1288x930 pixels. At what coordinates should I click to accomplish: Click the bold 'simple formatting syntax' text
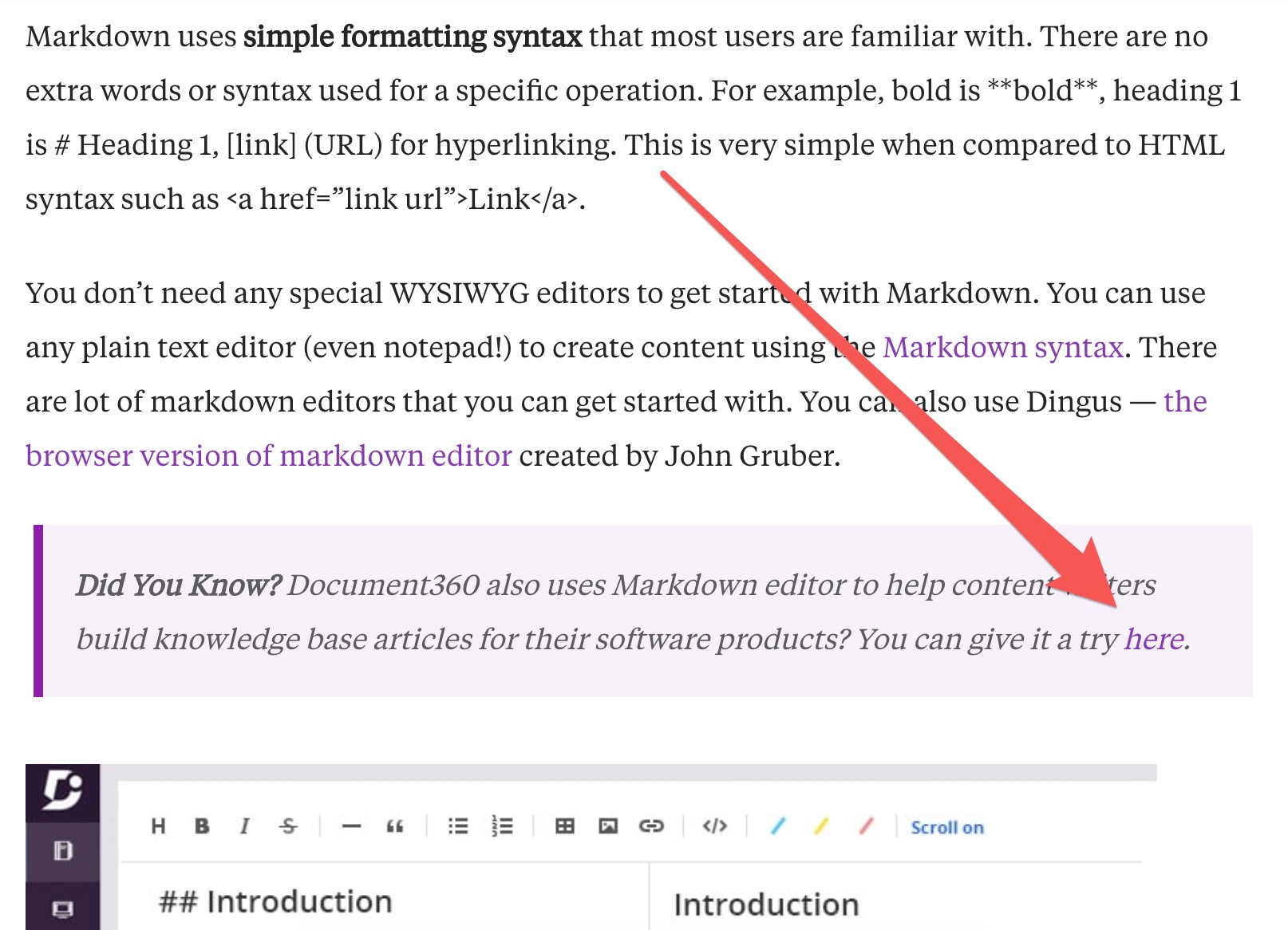coord(413,37)
